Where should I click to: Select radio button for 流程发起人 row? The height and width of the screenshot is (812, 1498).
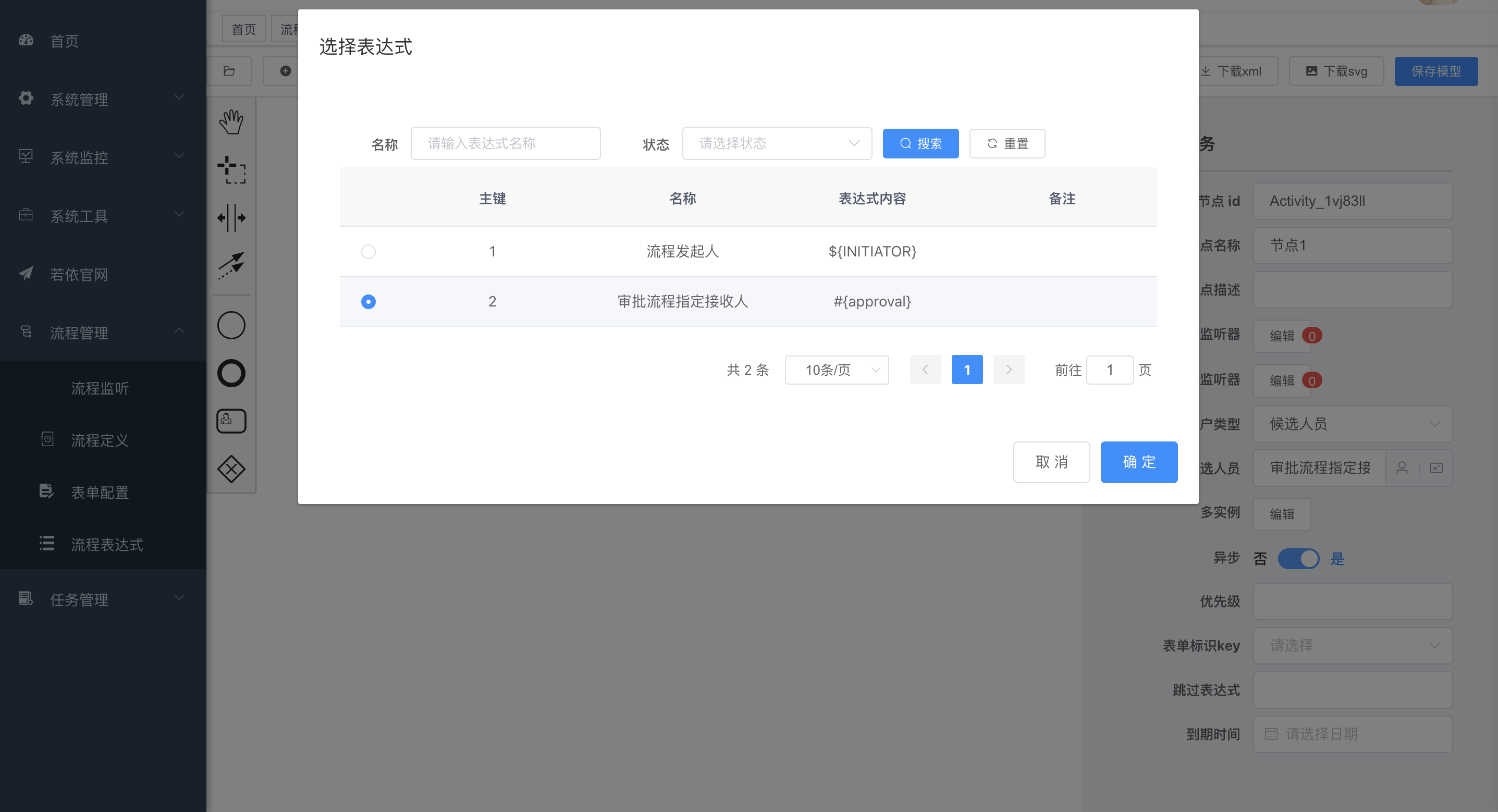point(368,251)
